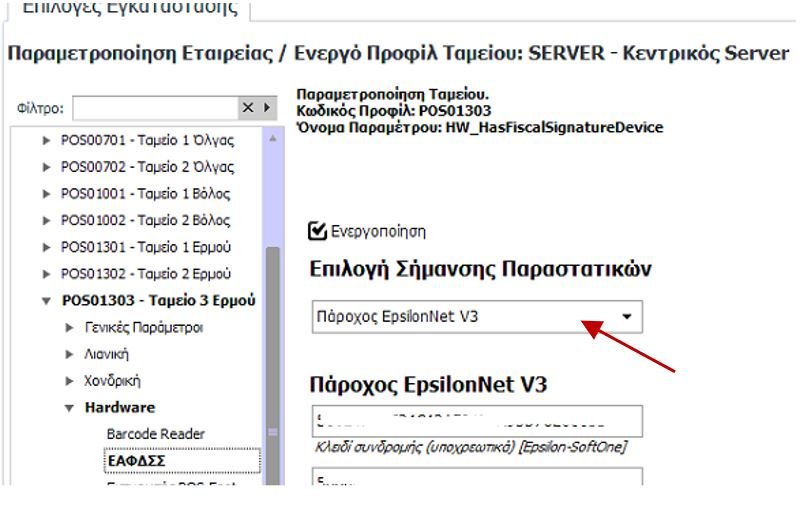The width and height of the screenshot is (804, 512).
Task: Select POS01302 - Ταμείο 2 Ερμού
Action: tap(146, 273)
